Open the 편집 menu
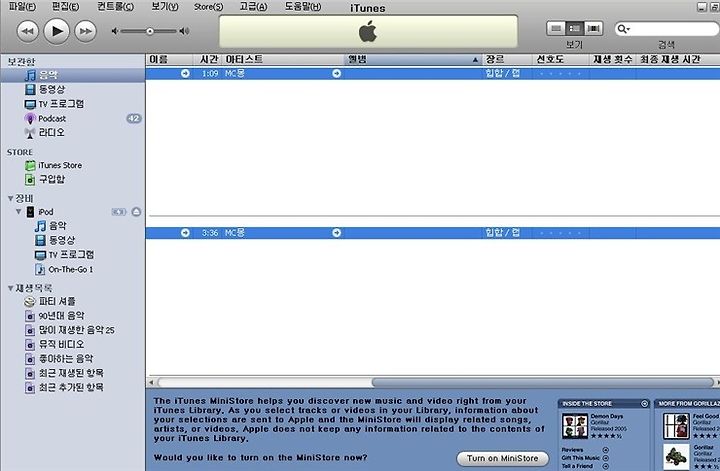The height and width of the screenshot is (471, 720). click(x=65, y=6)
